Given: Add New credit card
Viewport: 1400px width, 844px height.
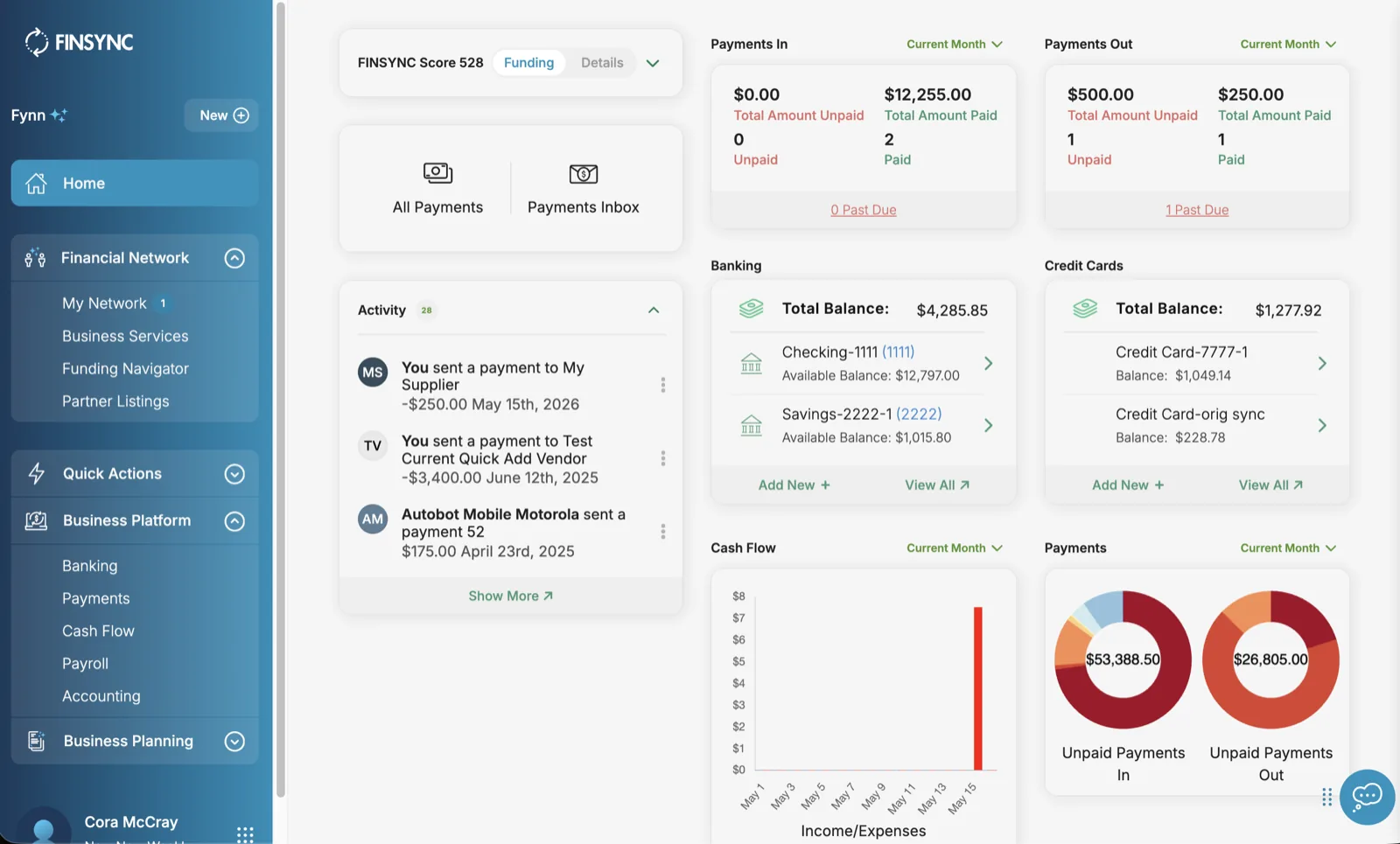Looking at the screenshot, I should [1128, 485].
